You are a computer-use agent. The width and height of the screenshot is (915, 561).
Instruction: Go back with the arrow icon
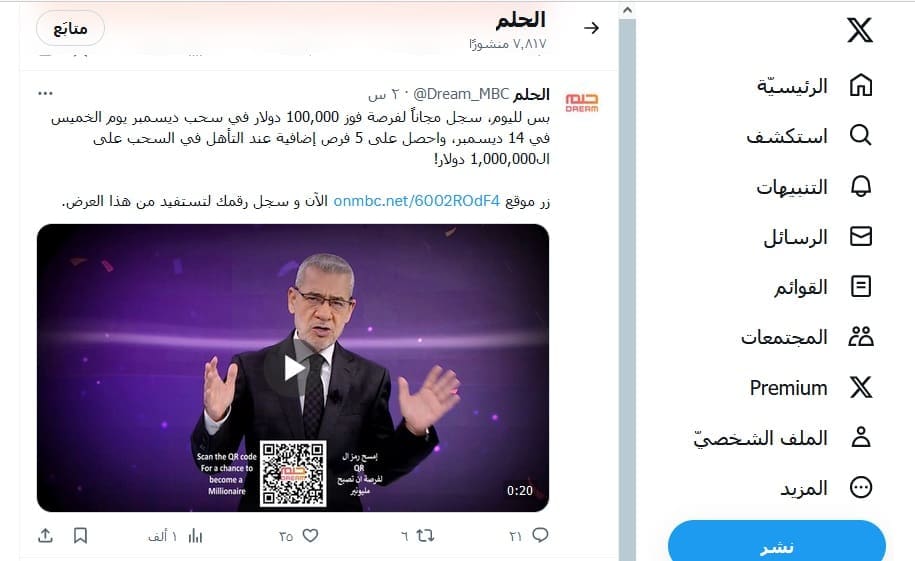tap(591, 28)
